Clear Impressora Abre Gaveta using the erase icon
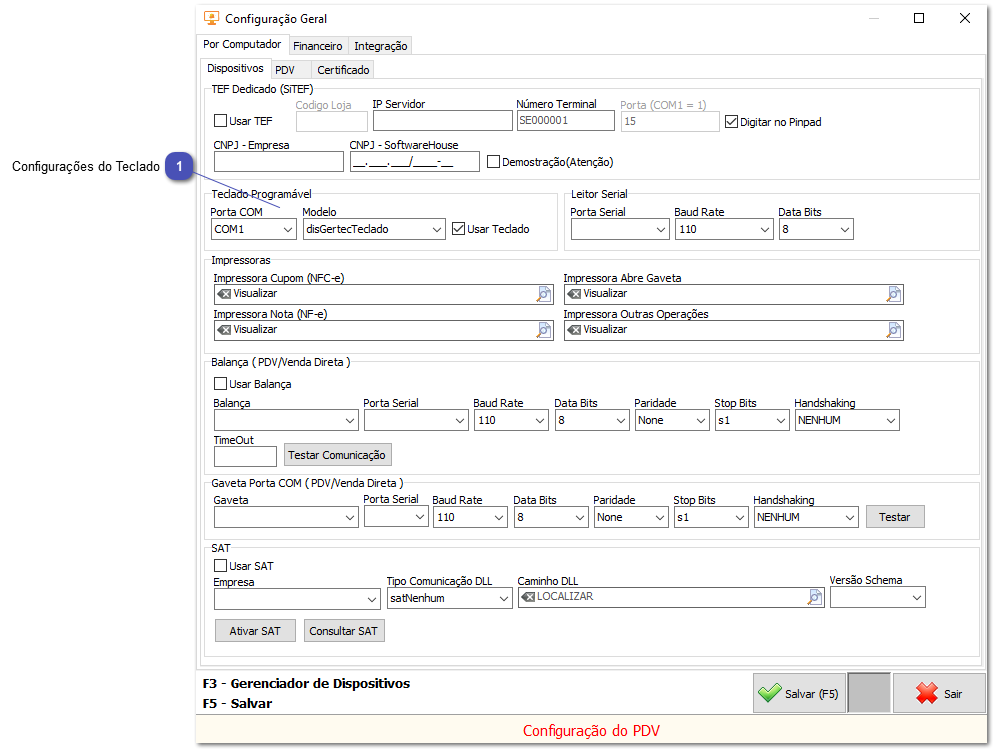Image resolution: width=996 pixels, height=752 pixels. tap(574, 294)
